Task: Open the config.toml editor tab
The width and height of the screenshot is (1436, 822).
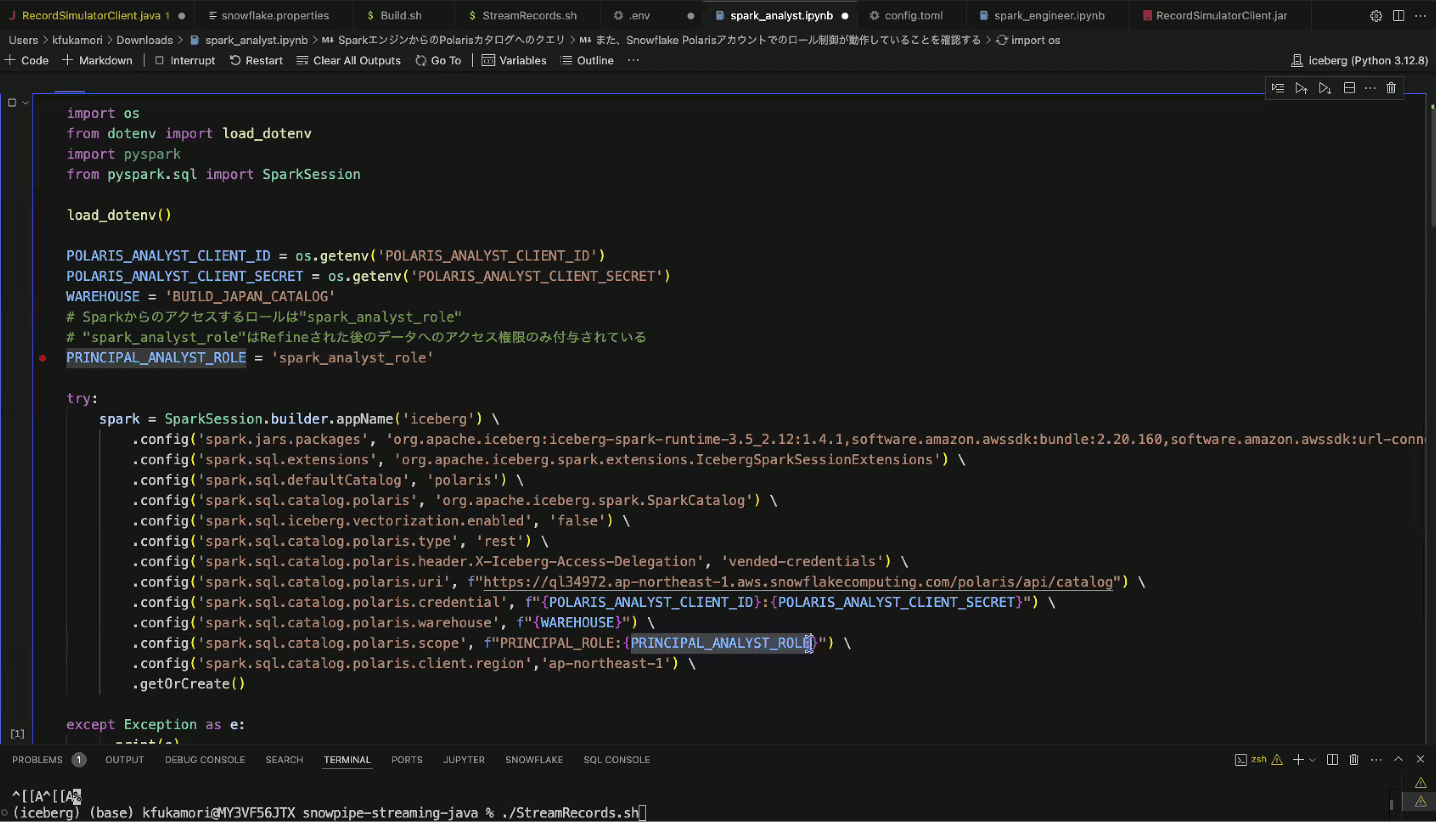Action: (x=913, y=16)
